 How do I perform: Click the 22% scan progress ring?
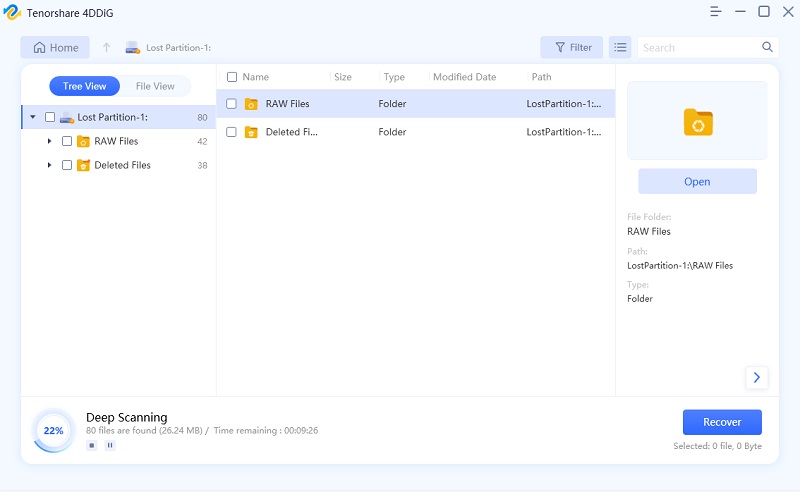[x=53, y=431]
